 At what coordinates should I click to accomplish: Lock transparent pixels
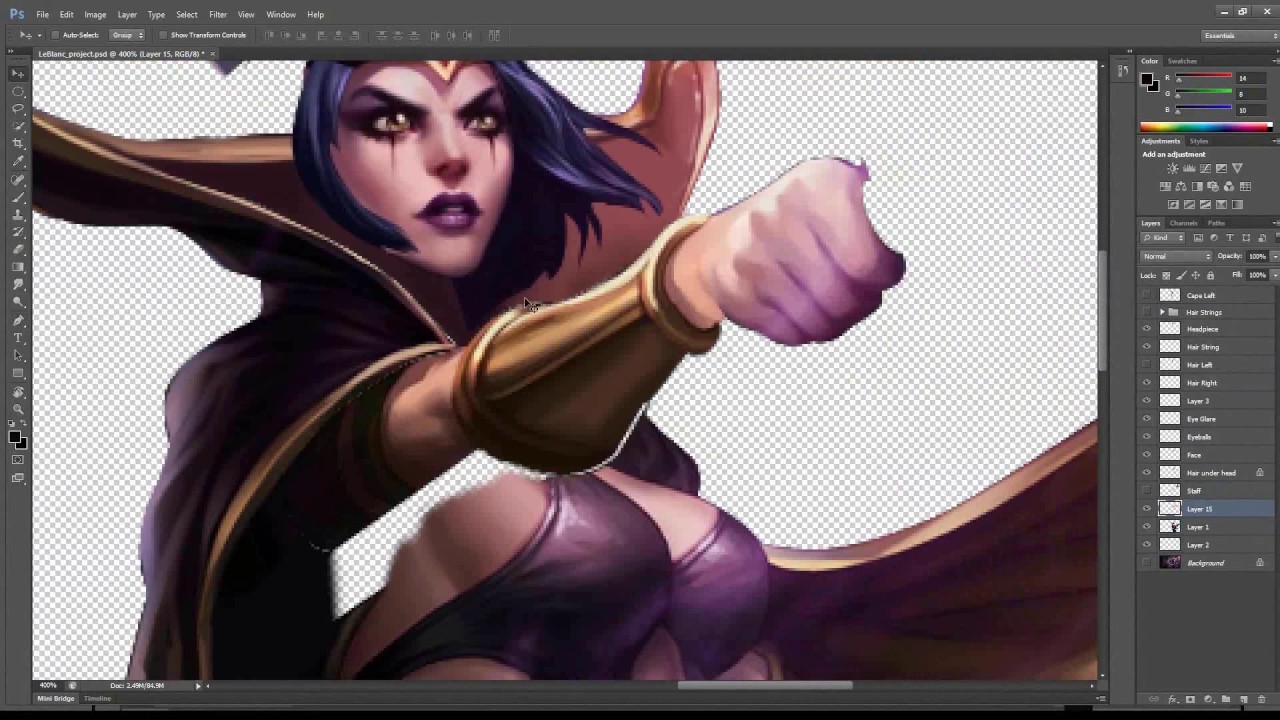1166,276
